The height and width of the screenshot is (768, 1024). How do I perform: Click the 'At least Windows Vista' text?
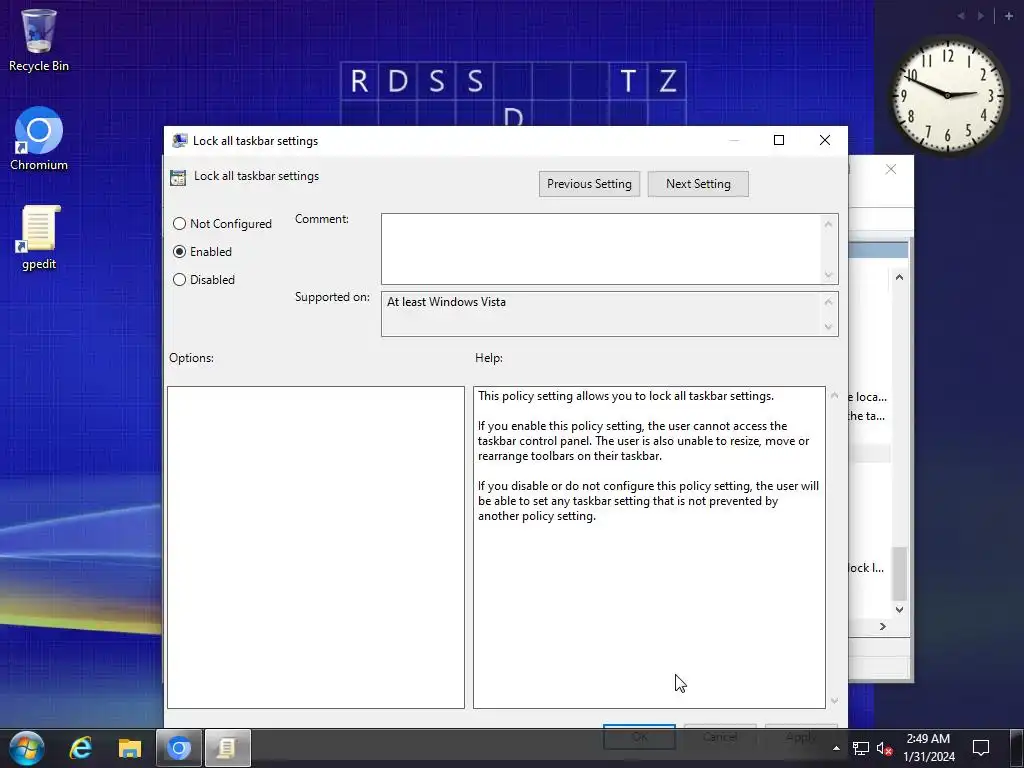(x=446, y=302)
